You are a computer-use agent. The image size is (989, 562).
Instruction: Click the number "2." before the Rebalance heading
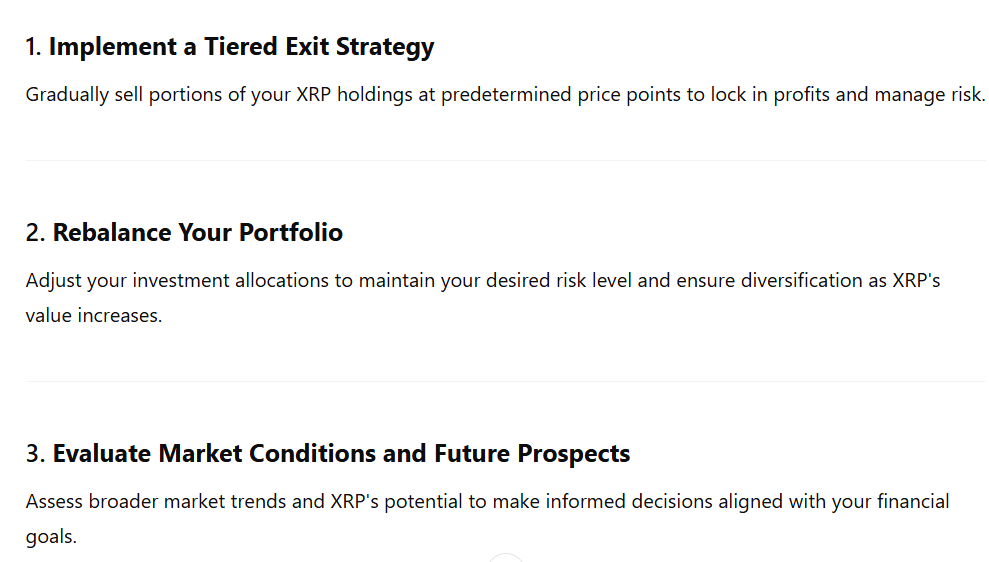[36, 232]
